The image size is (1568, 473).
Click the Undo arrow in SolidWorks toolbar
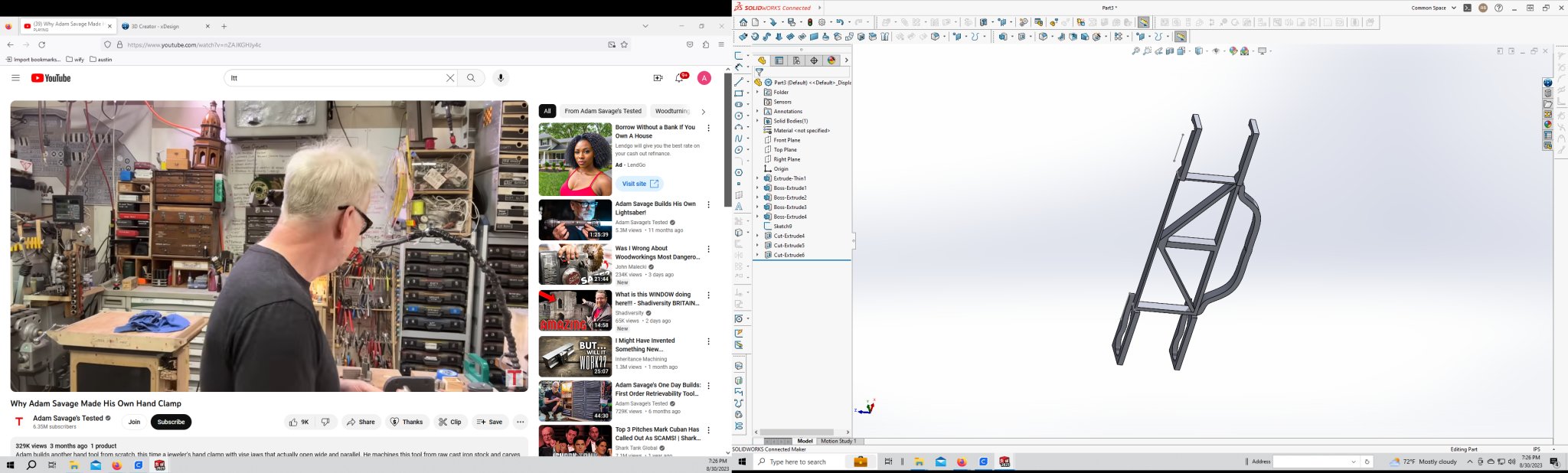coord(840,23)
